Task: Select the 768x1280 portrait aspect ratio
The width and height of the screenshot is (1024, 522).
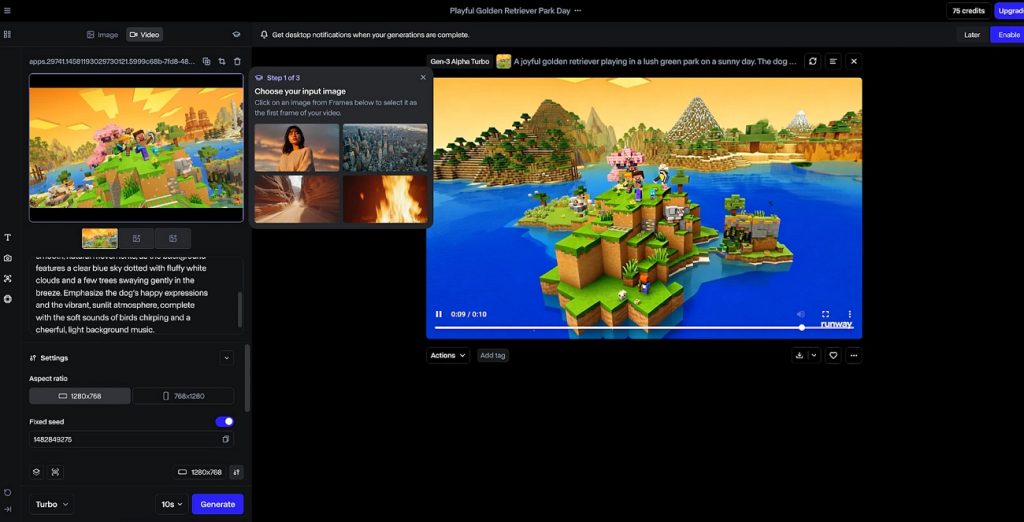Action: [x=183, y=396]
